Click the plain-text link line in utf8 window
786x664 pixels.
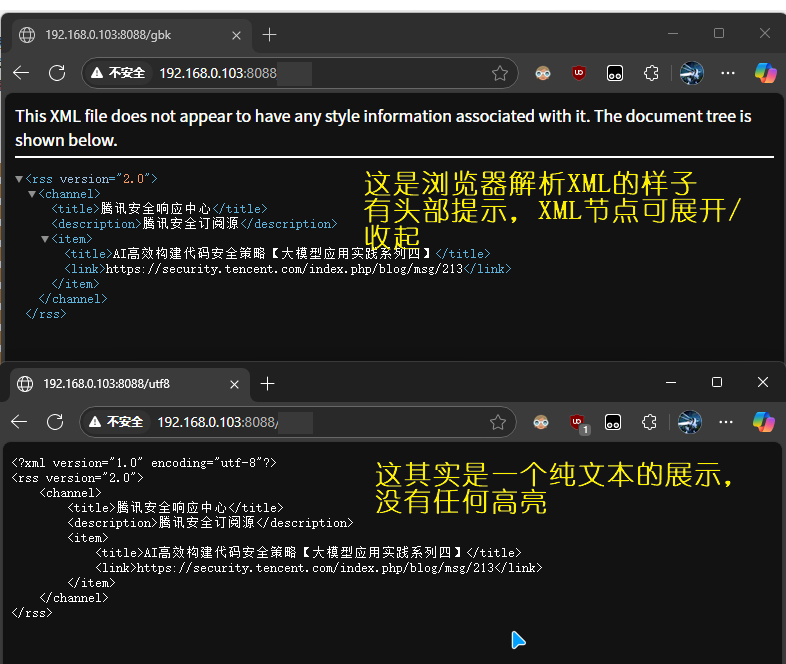(319, 568)
